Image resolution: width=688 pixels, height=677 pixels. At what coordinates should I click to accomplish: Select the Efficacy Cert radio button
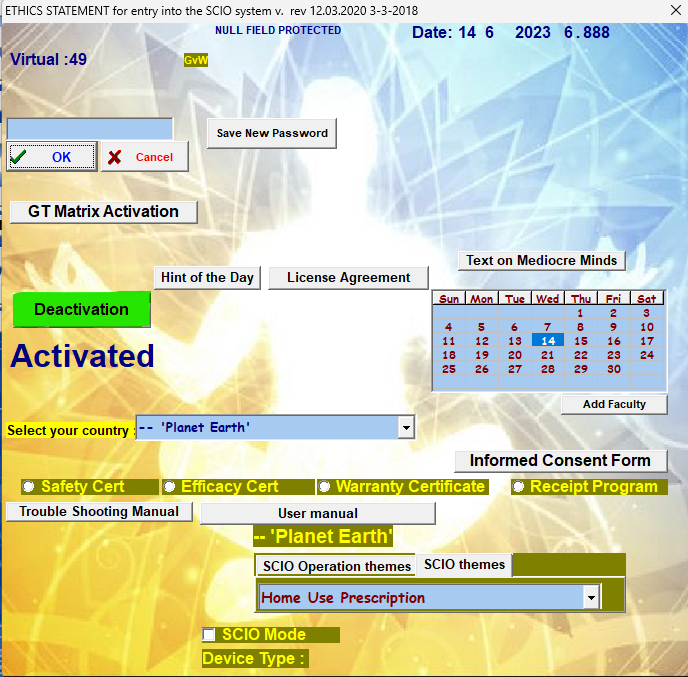tap(169, 487)
